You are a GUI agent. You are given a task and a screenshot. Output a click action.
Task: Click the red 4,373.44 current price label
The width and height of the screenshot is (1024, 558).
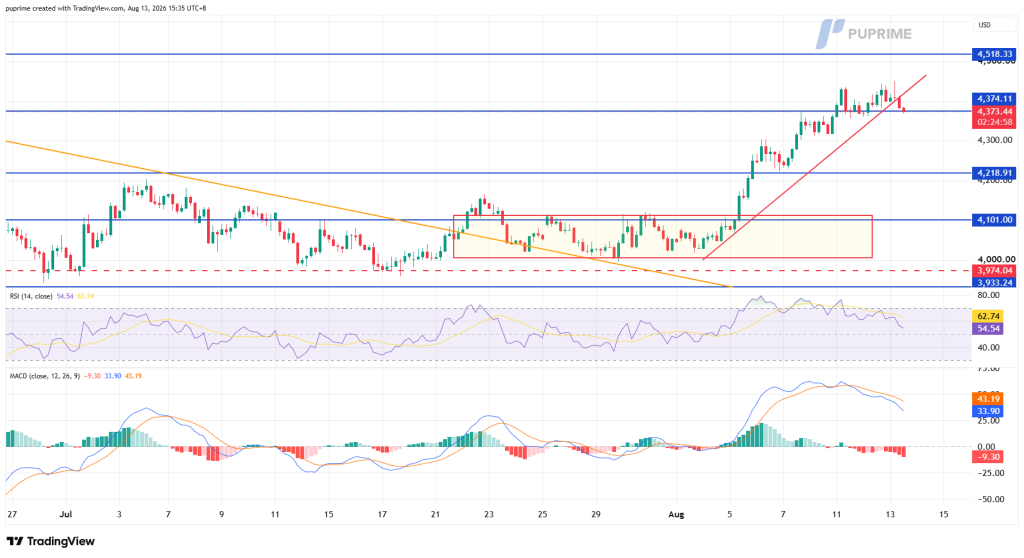click(x=995, y=111)
